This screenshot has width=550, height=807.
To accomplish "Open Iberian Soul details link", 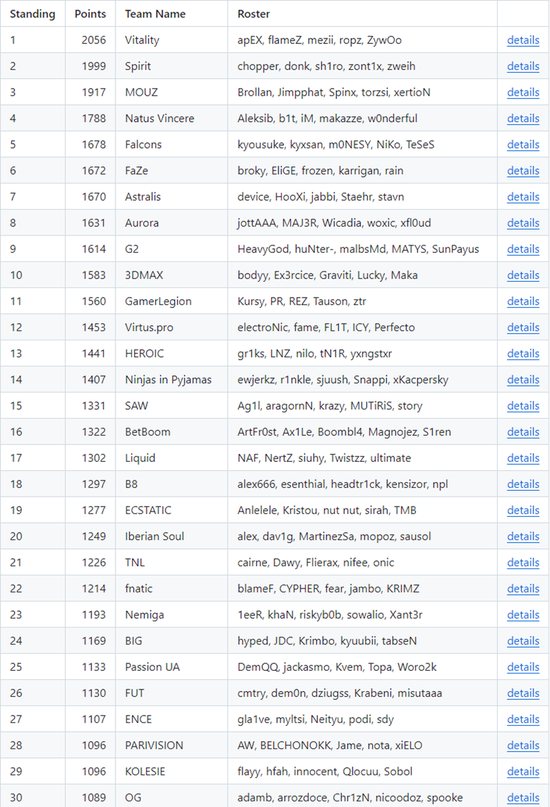I will click(x=523, y=537).
